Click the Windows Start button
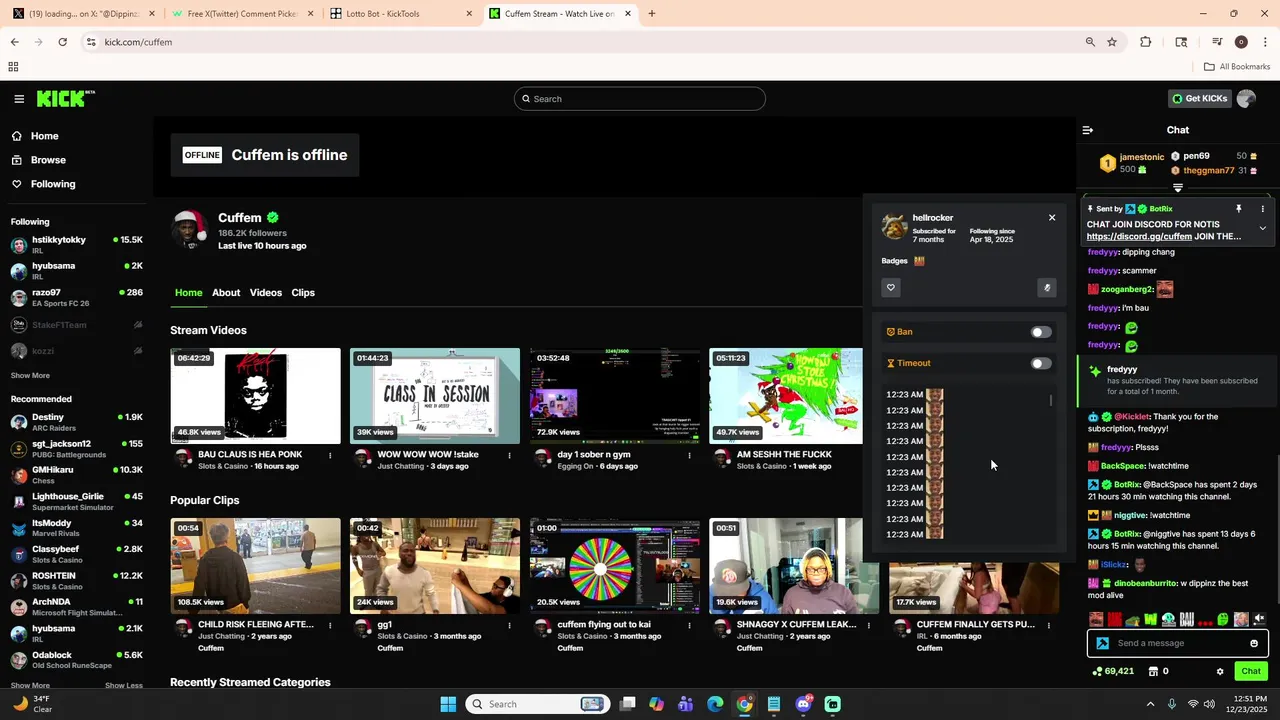 [448, 704]
